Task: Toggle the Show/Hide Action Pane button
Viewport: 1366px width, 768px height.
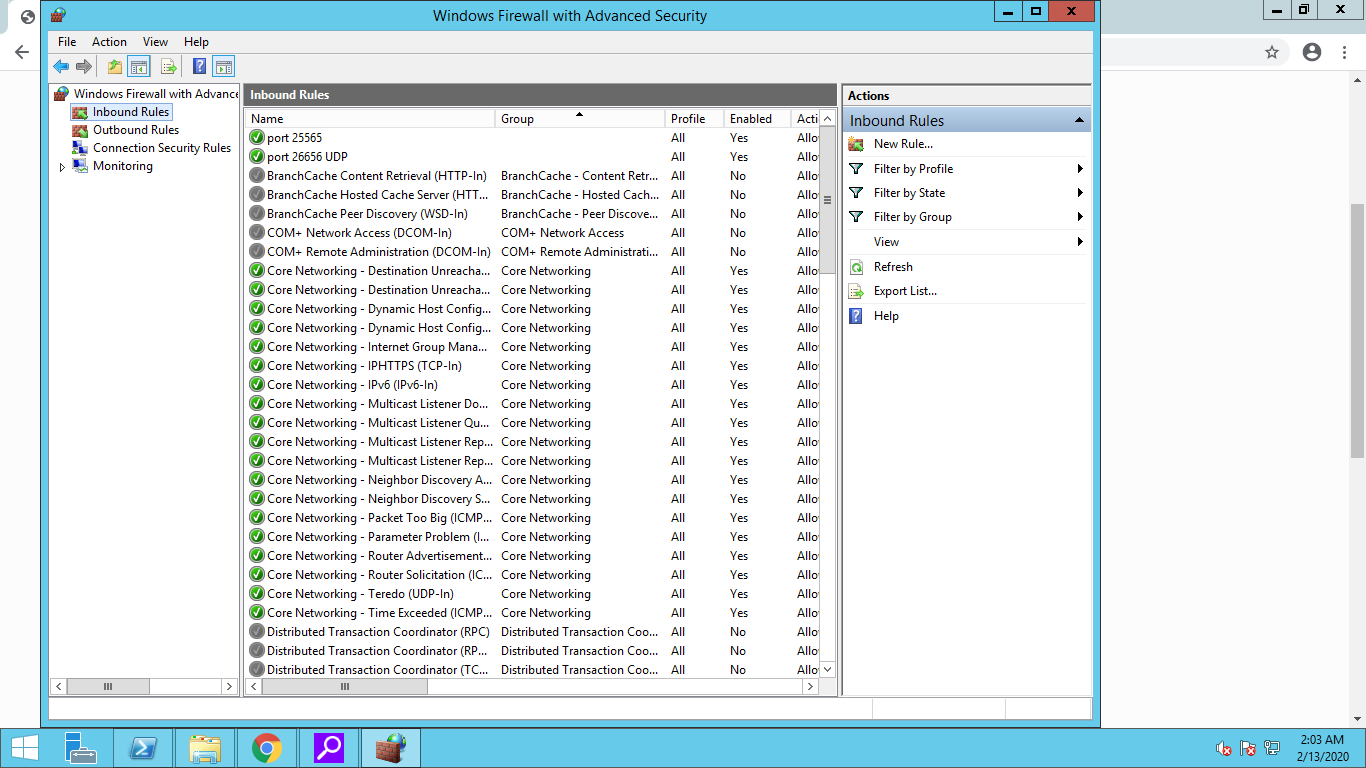Action: pyautogui.click(x=224, y=67)
